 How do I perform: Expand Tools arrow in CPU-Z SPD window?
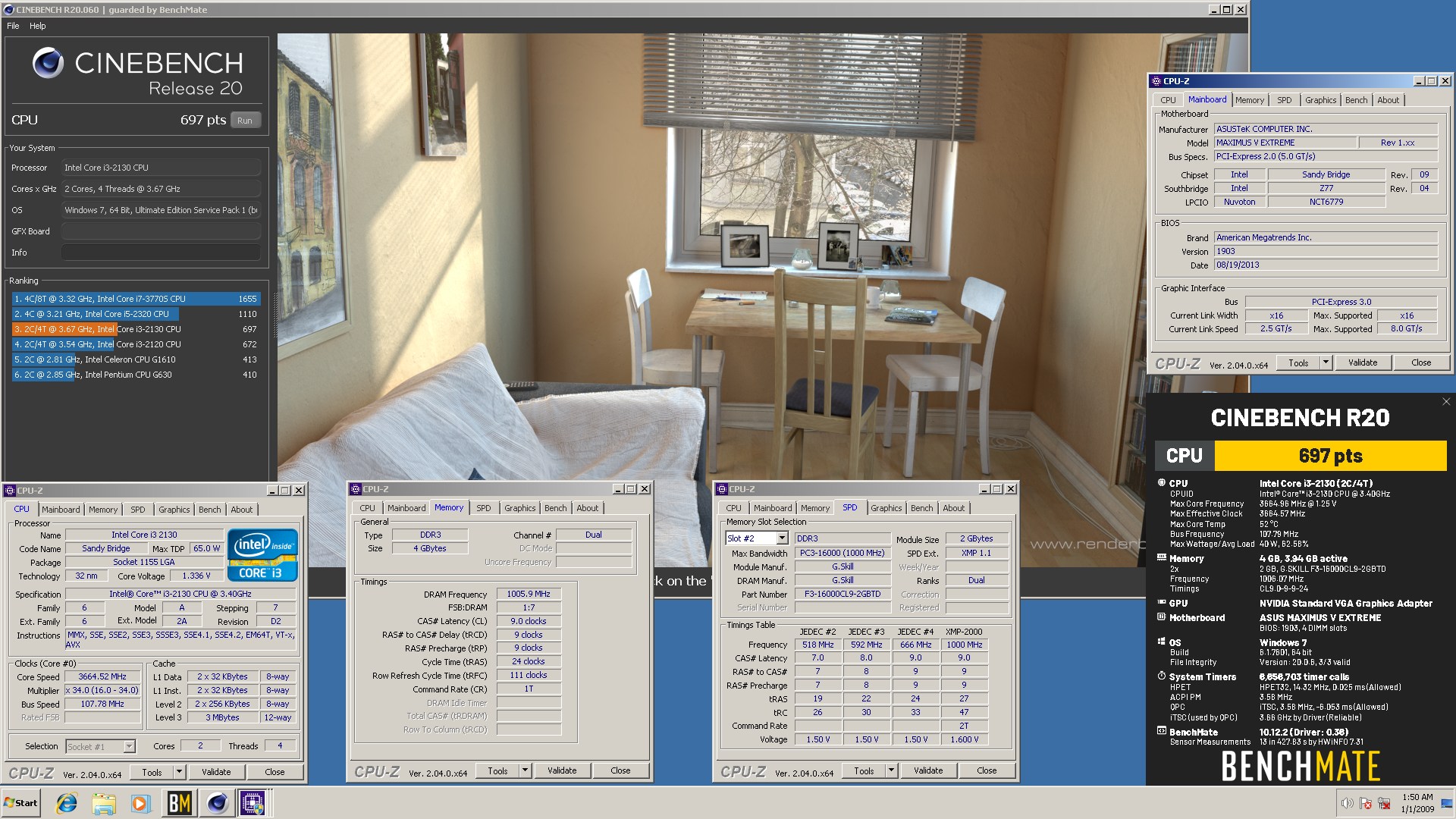(x=891, y=770)
